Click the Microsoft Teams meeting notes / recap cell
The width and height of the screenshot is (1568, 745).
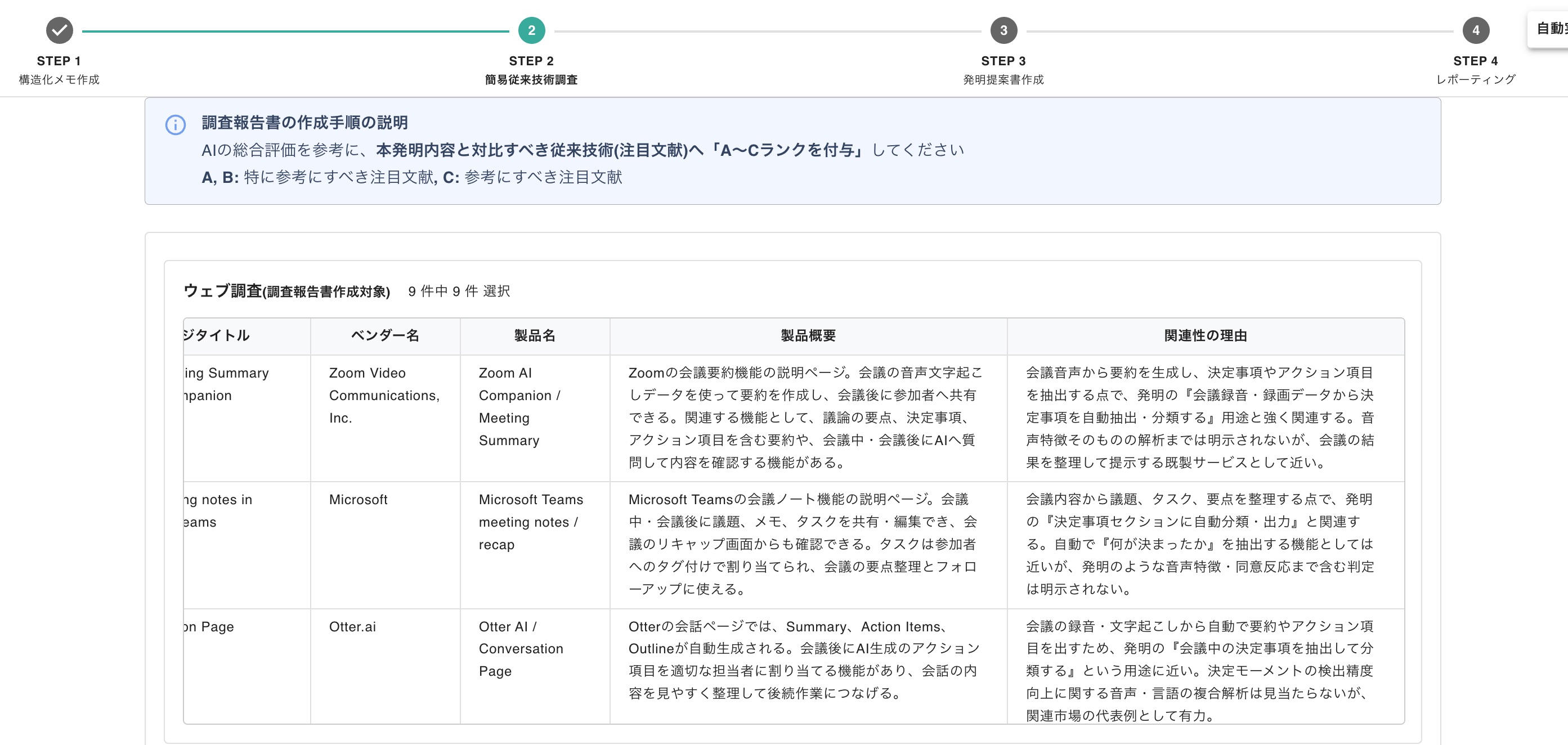pyautogui.click(x=535, y=545)
